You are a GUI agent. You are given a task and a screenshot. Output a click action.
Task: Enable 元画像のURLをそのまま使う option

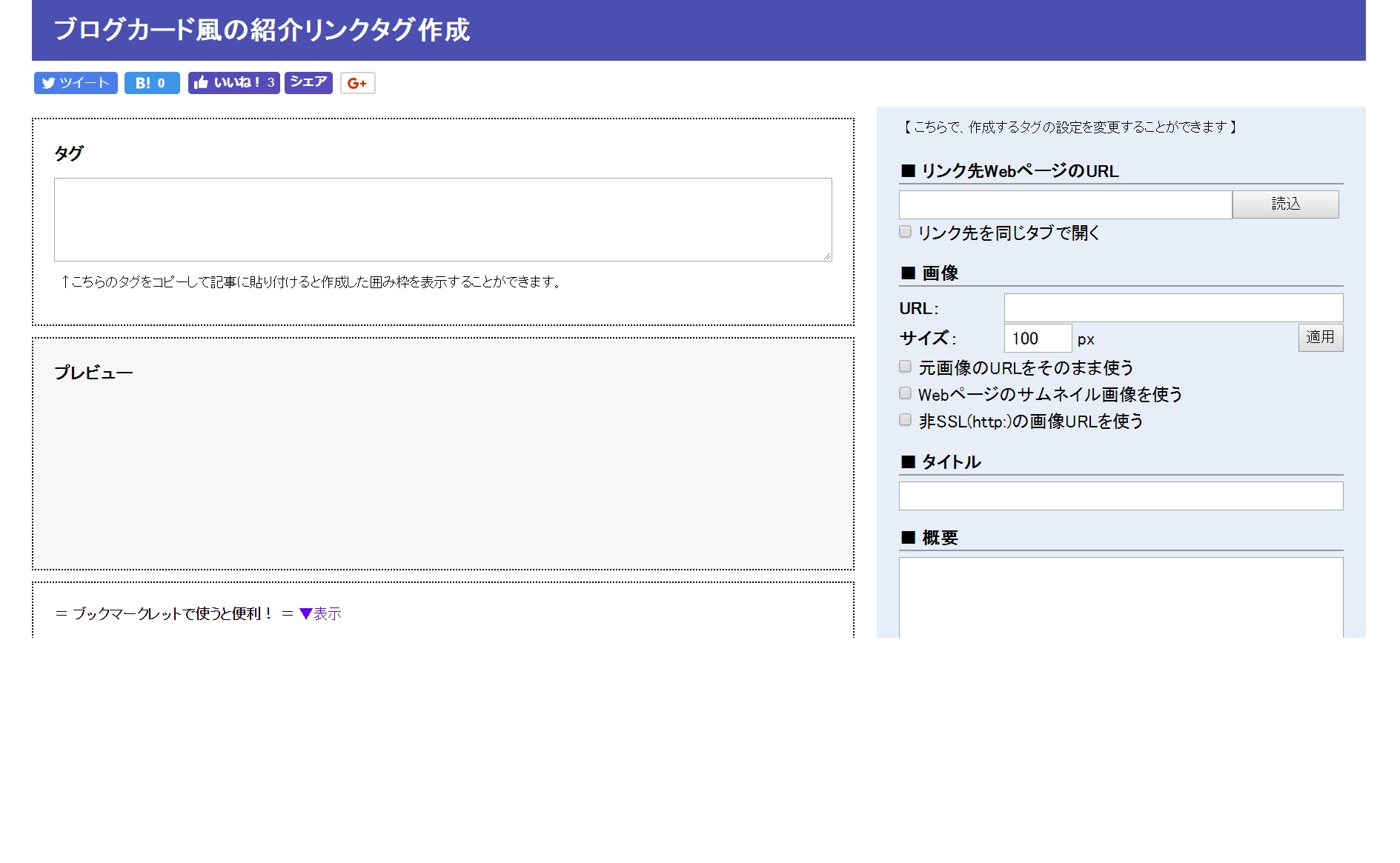905,367
